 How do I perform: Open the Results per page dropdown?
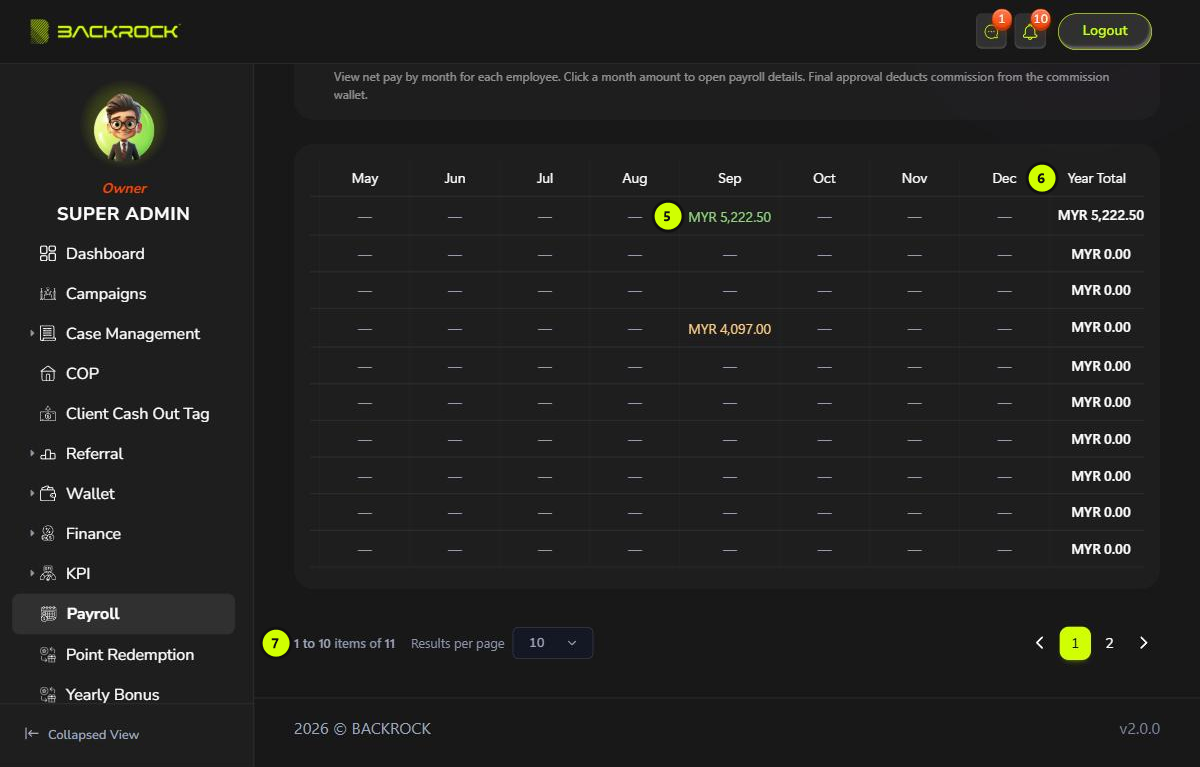(553, 643)
